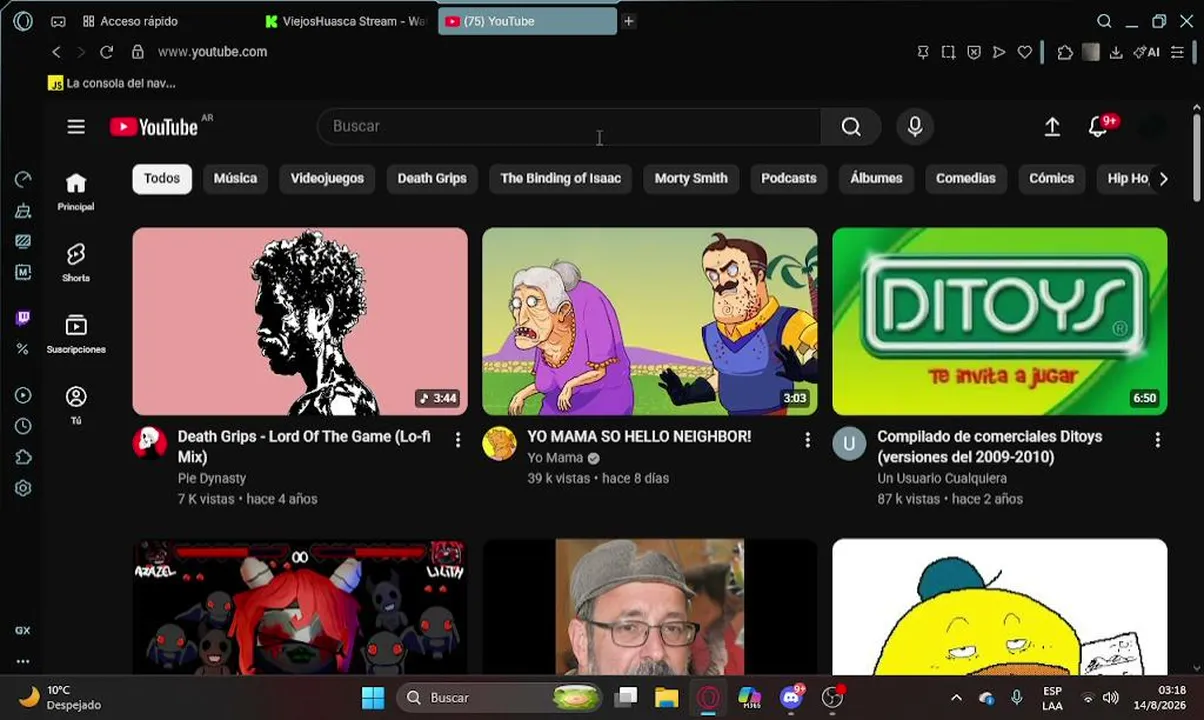Open GX Cleaner broom icon in sidebar
The width and height of the screenshot is (1204, 720).
(22, 211)
